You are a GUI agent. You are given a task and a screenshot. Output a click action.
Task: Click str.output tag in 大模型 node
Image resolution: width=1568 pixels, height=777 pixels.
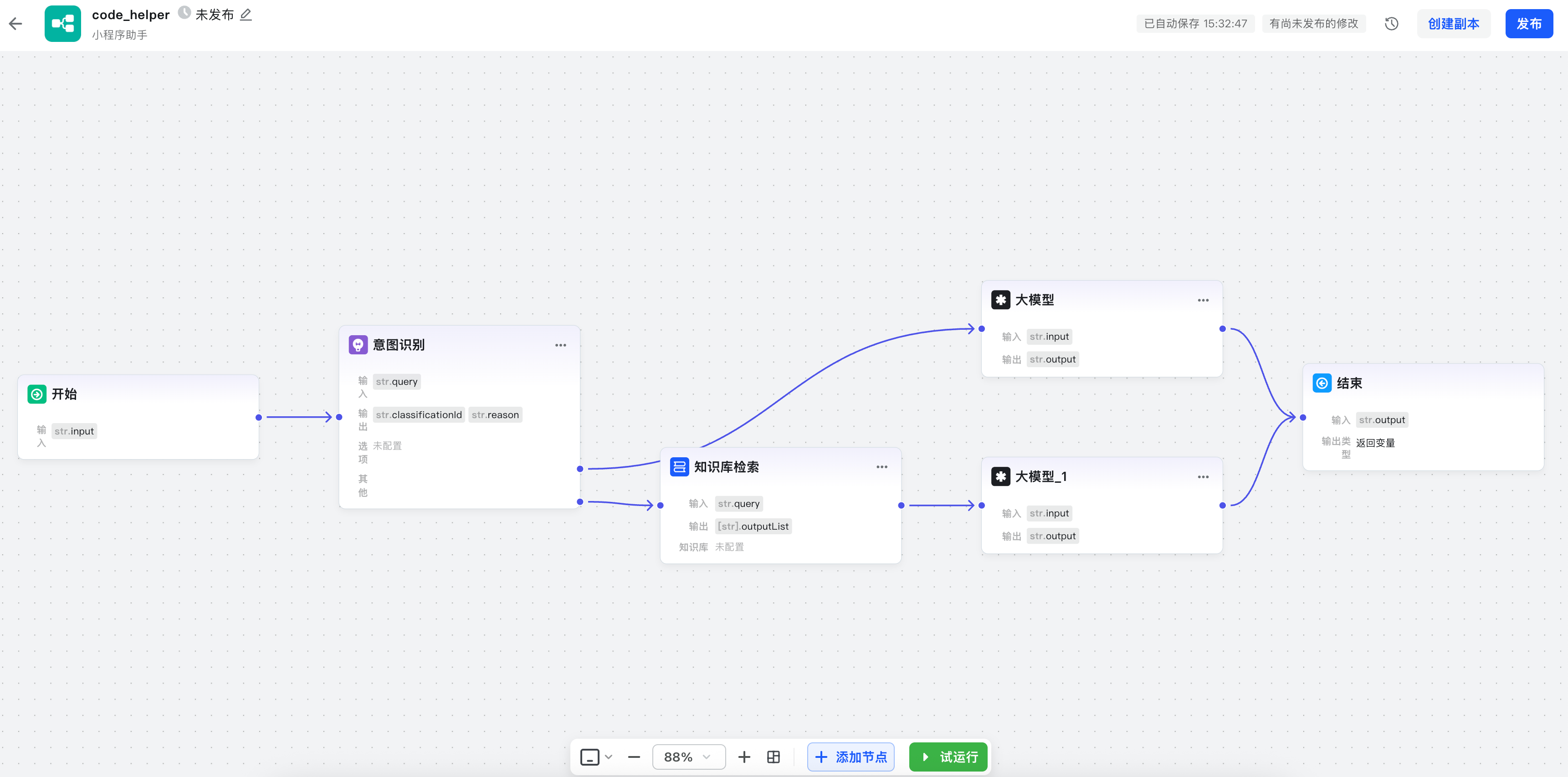[1053, 360]
